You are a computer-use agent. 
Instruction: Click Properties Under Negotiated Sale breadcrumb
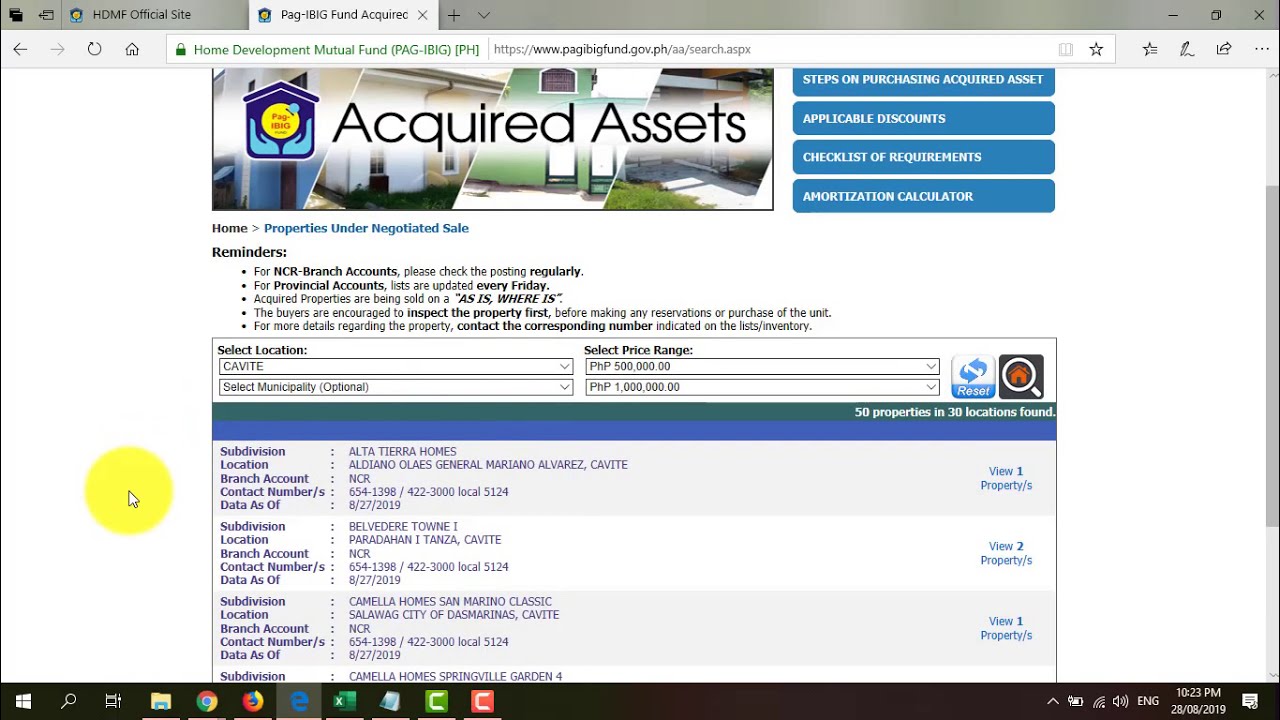pos(366,228)
